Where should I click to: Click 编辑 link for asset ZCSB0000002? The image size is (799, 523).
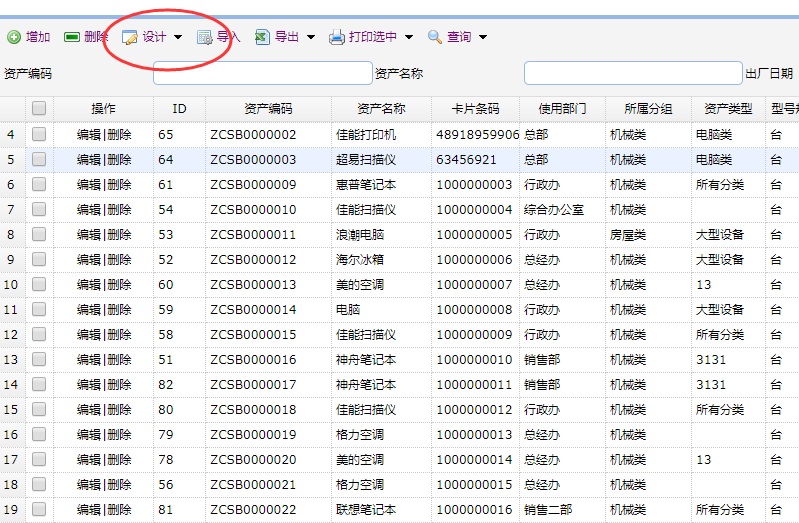coord(89,134)
